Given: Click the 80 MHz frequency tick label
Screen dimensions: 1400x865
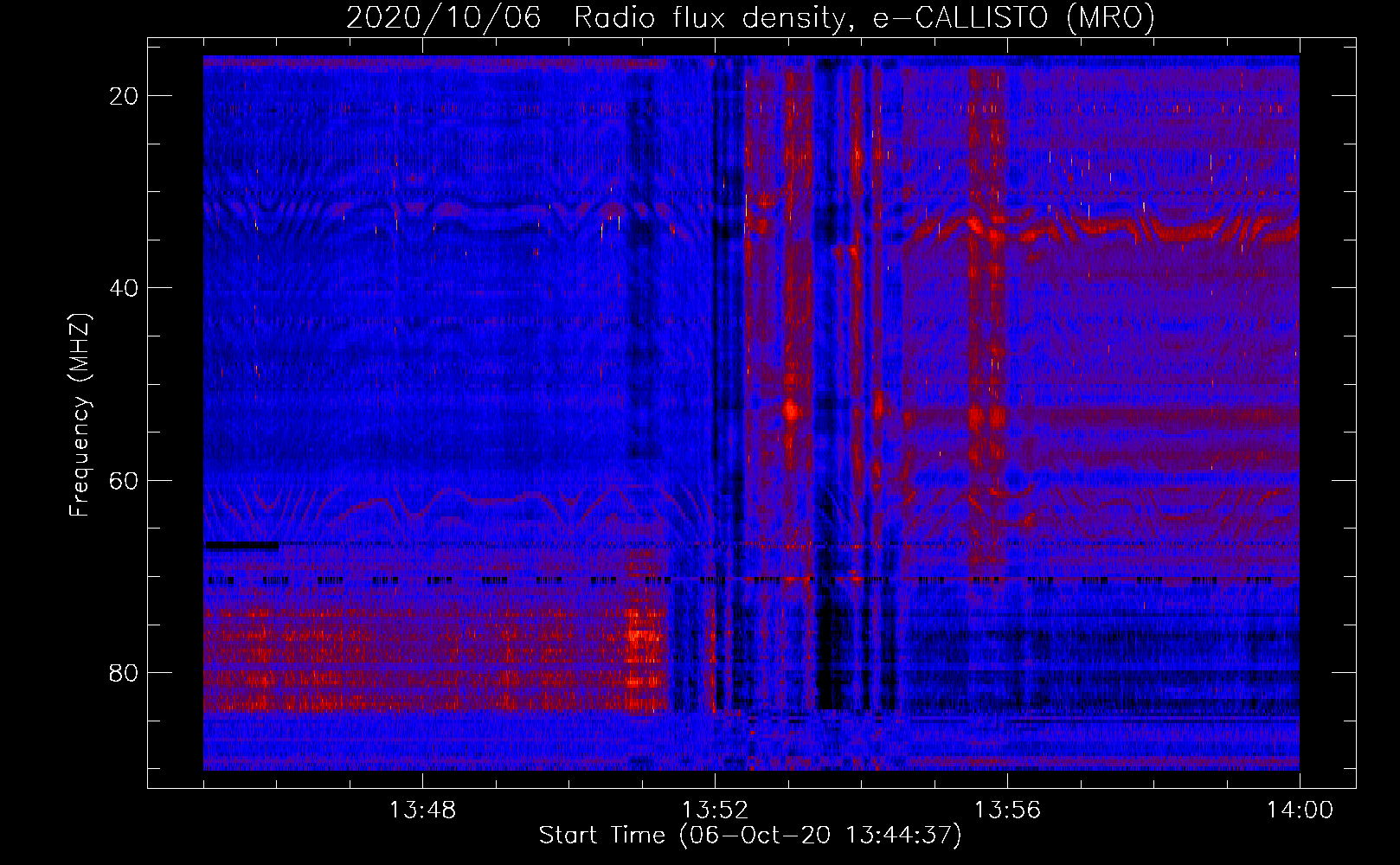Looking at the screenshot, I should [125, 672].
